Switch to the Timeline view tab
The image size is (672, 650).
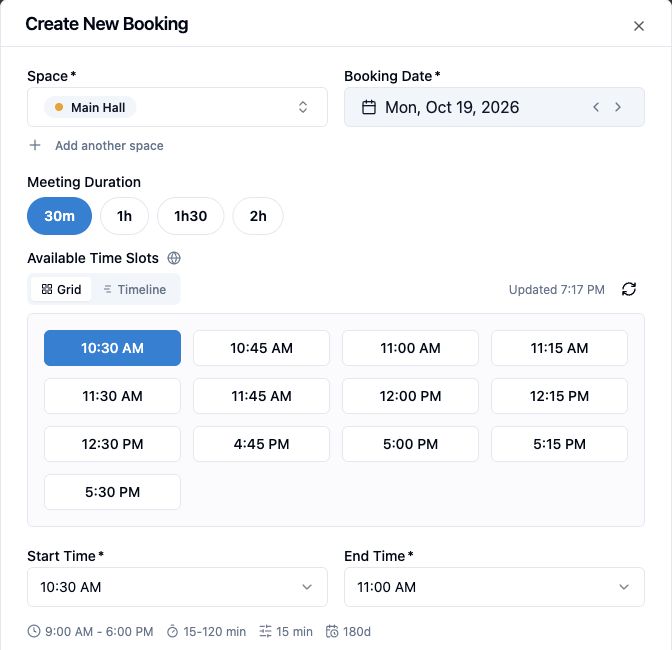point(135,290)
